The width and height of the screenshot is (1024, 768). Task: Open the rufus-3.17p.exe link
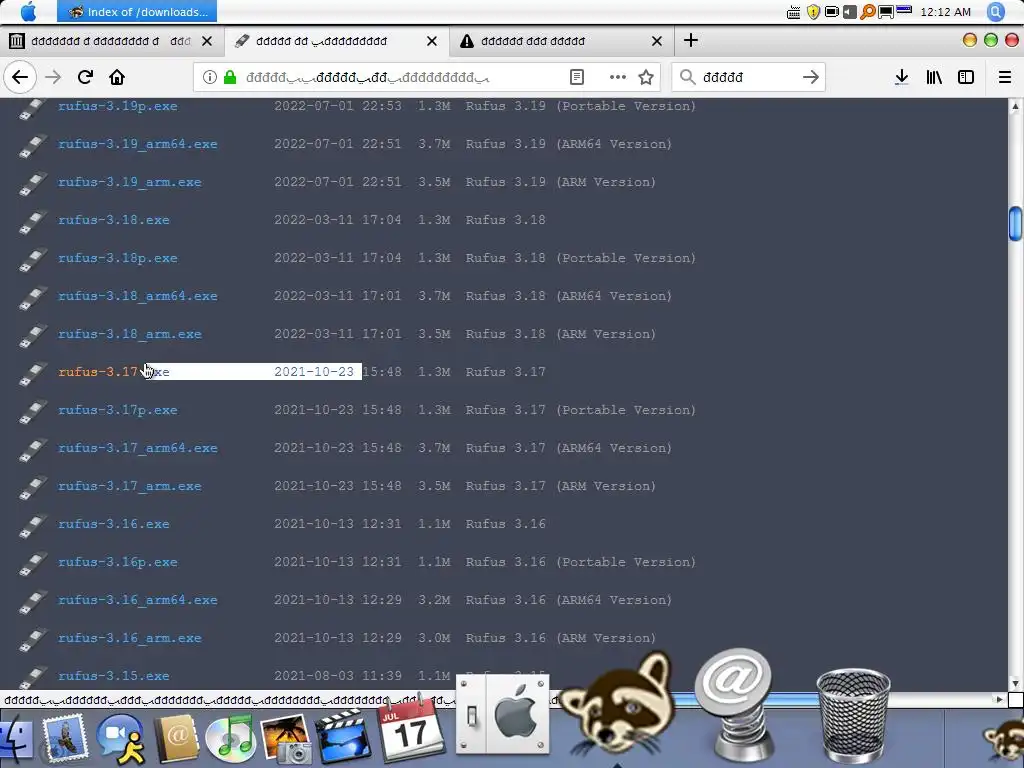click(118, 410)
